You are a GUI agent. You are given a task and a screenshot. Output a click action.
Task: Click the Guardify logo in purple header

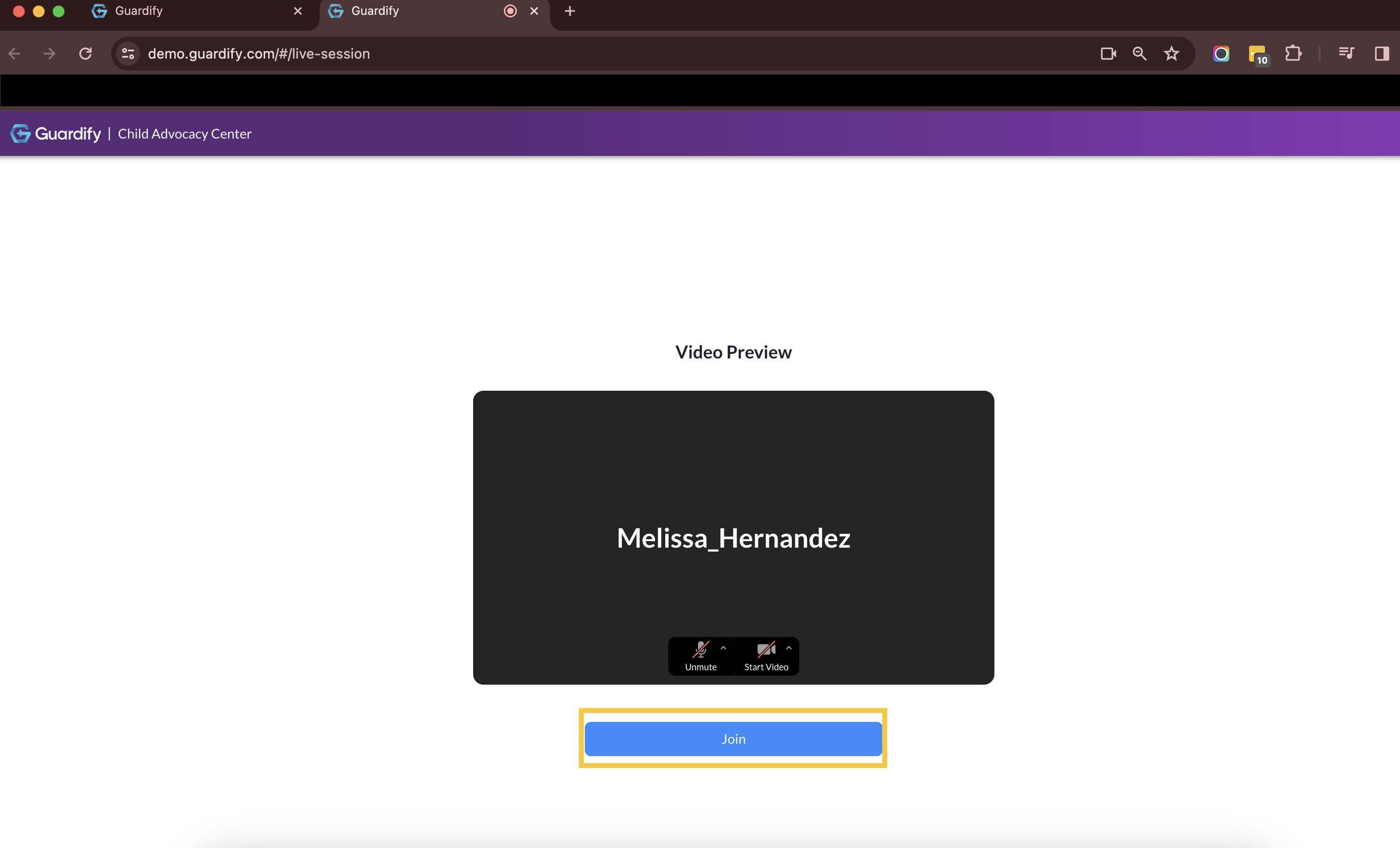(x=56, y=134)
